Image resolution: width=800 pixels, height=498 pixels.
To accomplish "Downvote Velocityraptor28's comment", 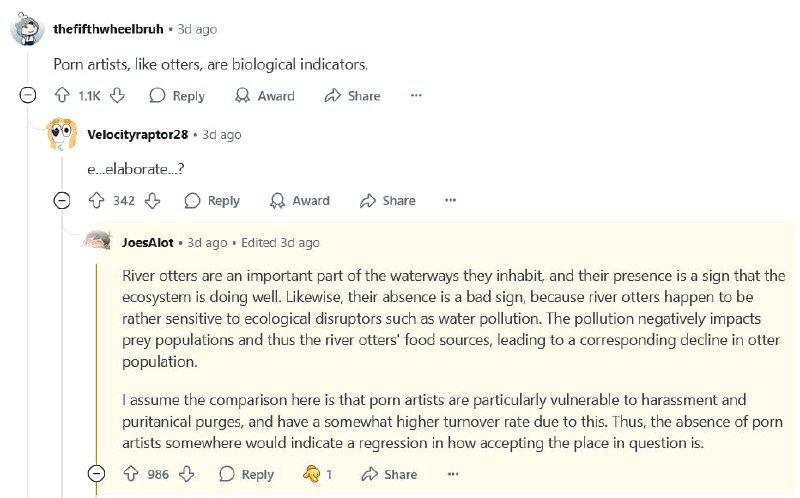I will (152, 201).
